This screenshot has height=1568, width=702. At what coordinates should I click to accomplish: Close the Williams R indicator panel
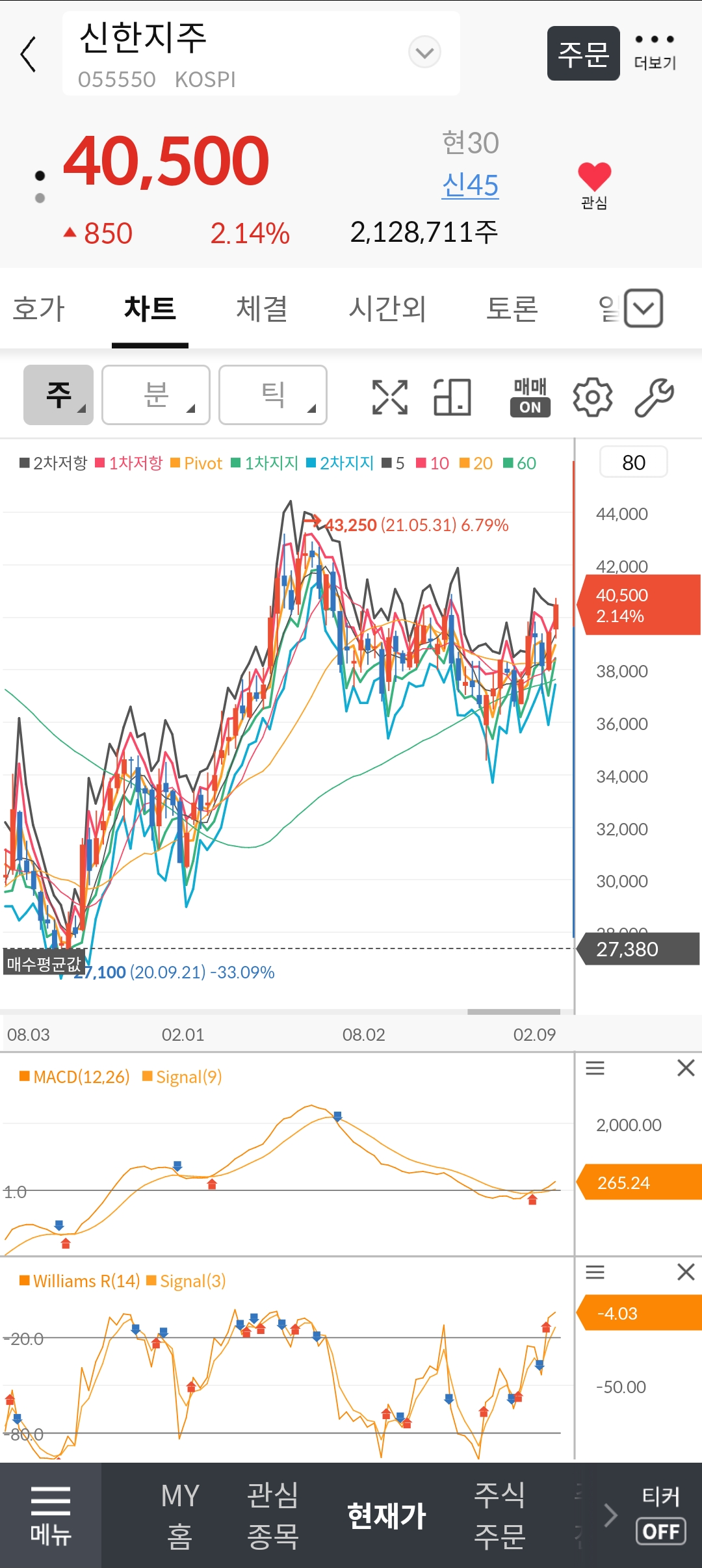coord(686,1272)
